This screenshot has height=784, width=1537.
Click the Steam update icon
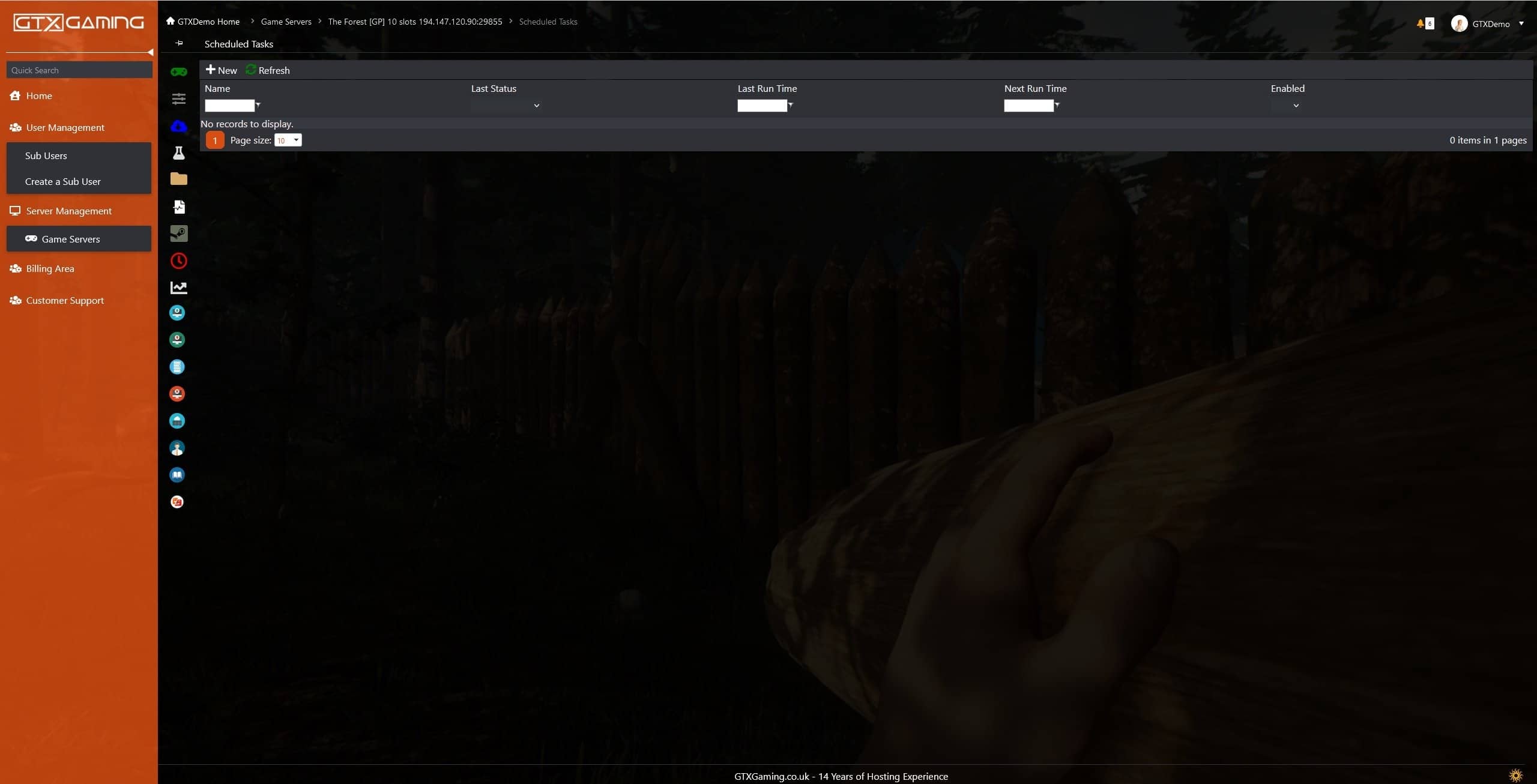coord(178,234)
